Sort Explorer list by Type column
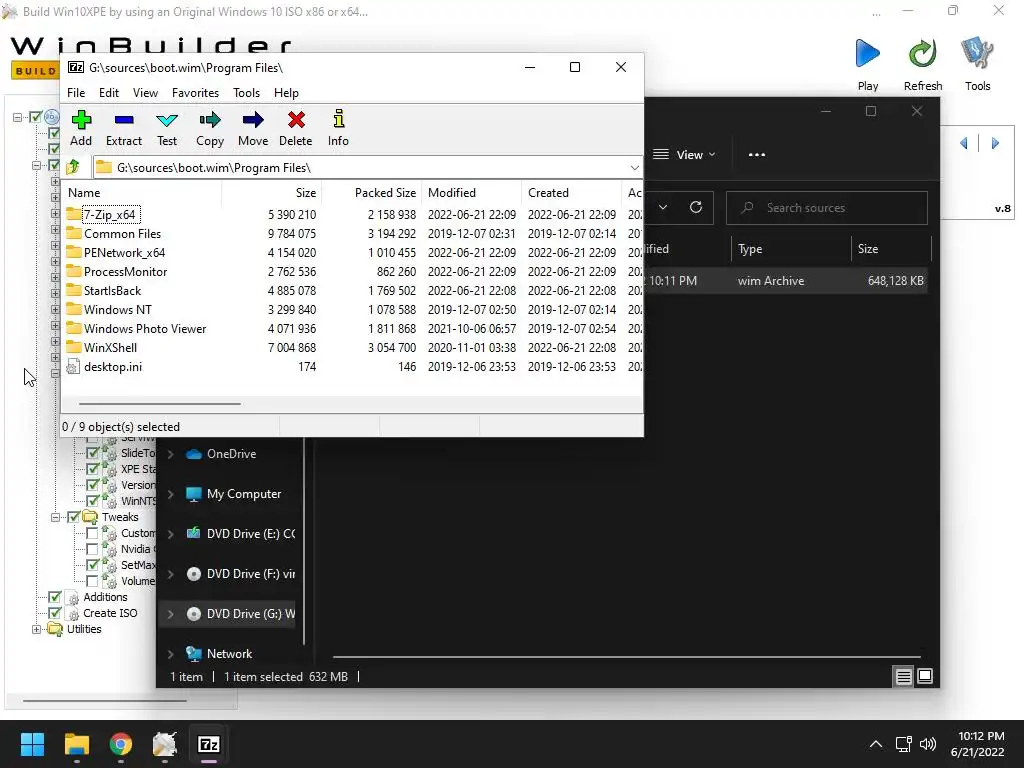Screen dimensions: 1024x768 coord(792,249)
